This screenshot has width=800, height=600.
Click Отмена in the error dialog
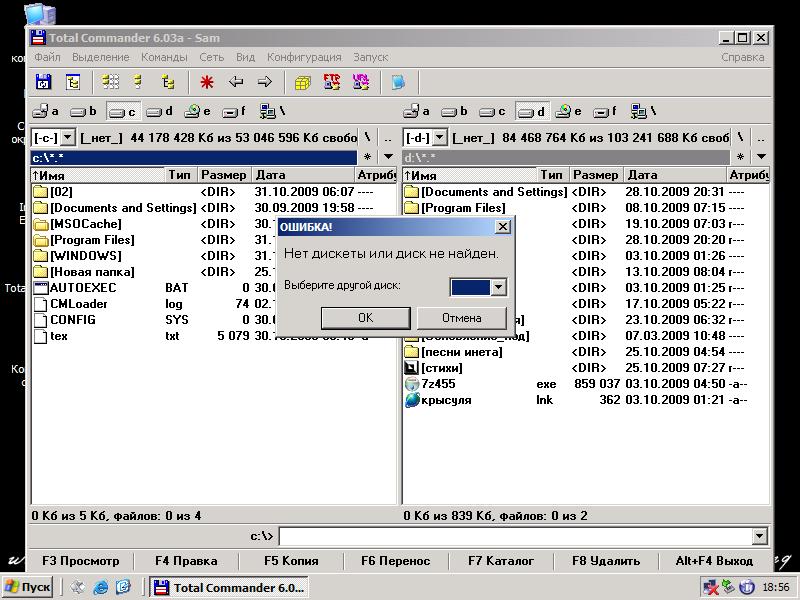pyautogui.click(x=462, y=318)
